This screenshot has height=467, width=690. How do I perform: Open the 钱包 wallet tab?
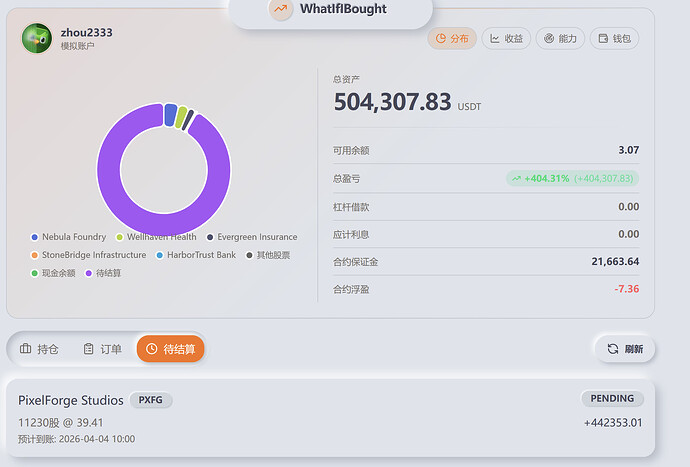click(614, 39)
